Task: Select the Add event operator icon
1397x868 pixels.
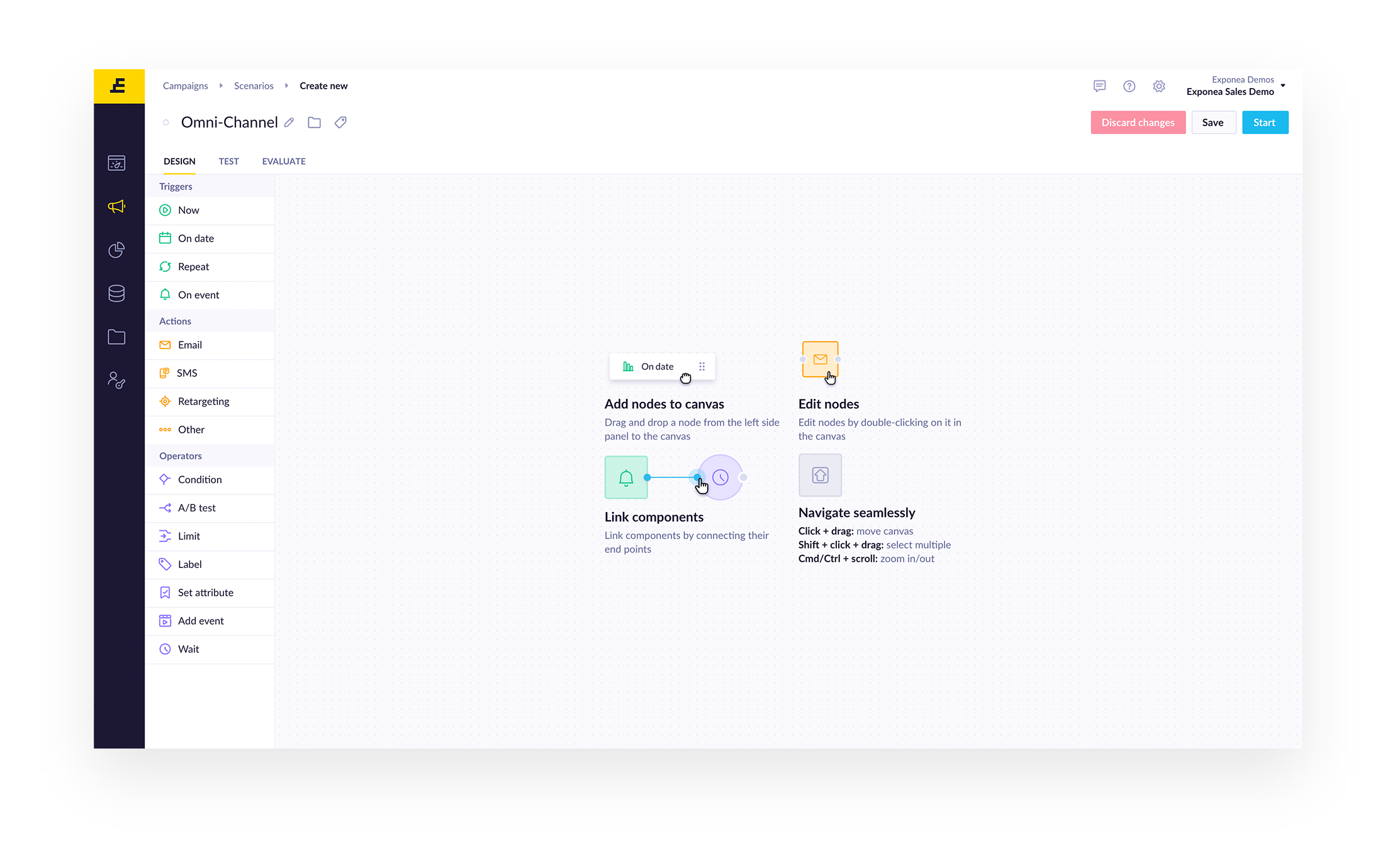Action: pos(164,620)
